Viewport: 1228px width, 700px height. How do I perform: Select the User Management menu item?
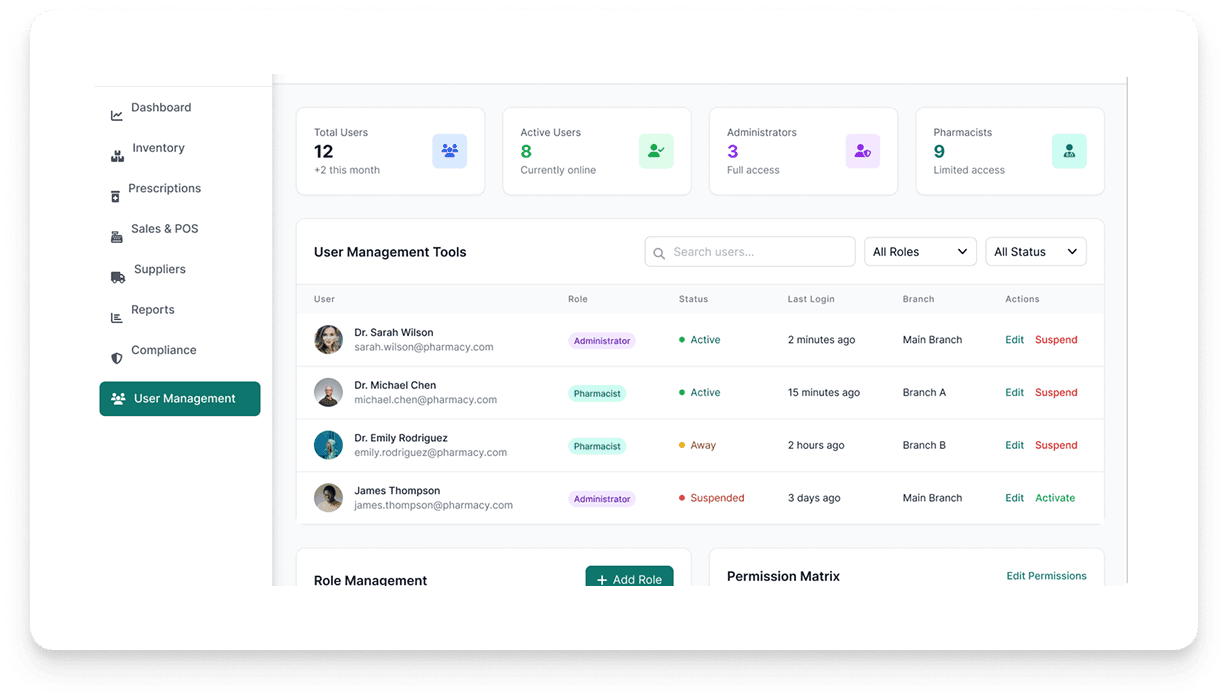pos(180,398)
